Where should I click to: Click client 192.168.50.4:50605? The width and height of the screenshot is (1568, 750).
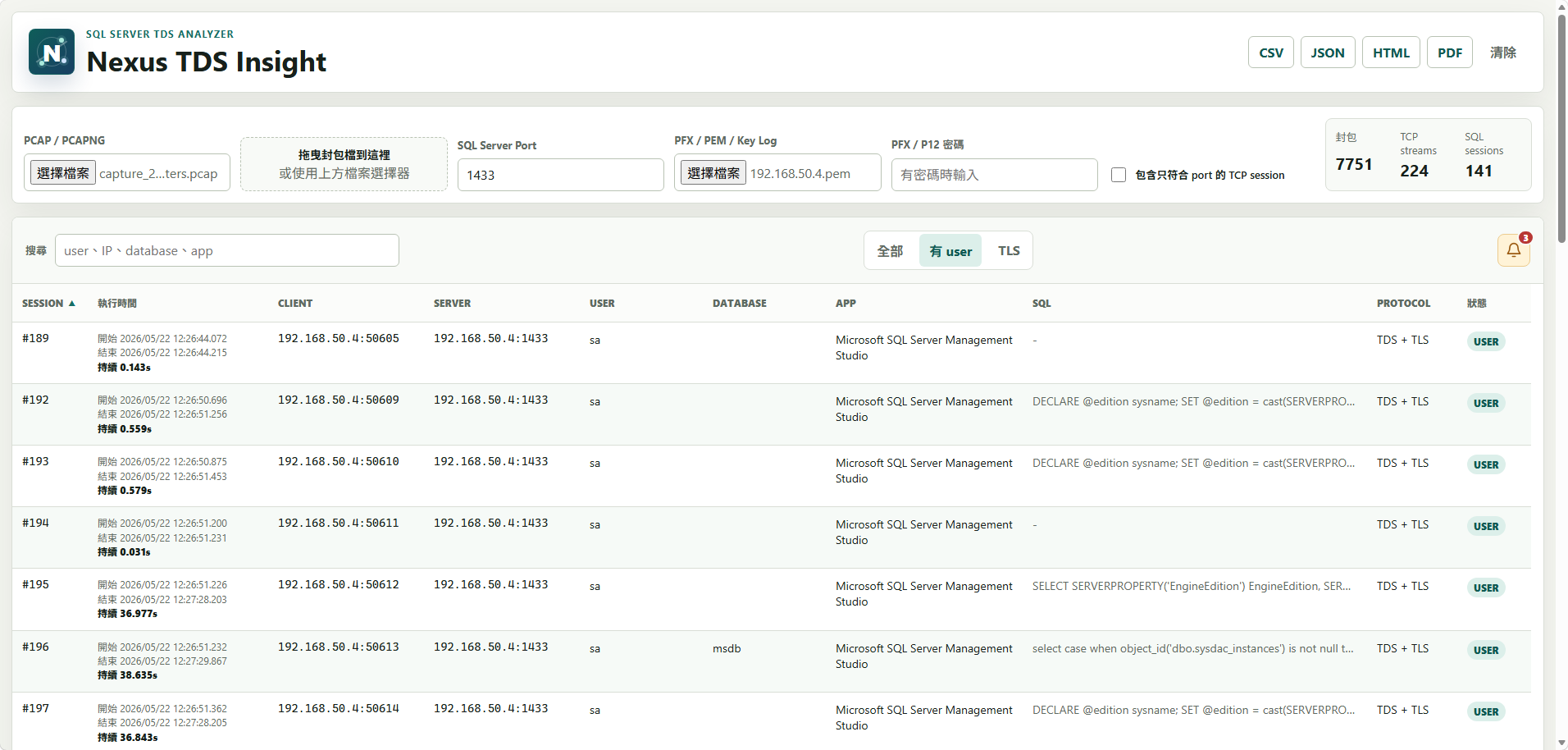[339, 338]
